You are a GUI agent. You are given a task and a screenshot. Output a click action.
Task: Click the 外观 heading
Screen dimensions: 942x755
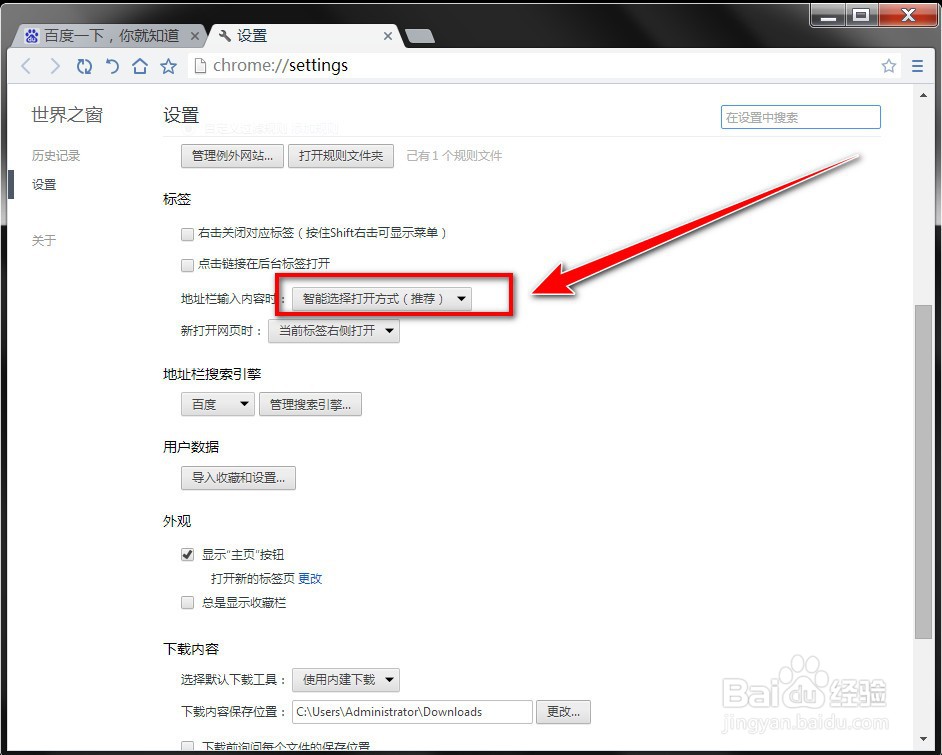click(x=177, y=521)
